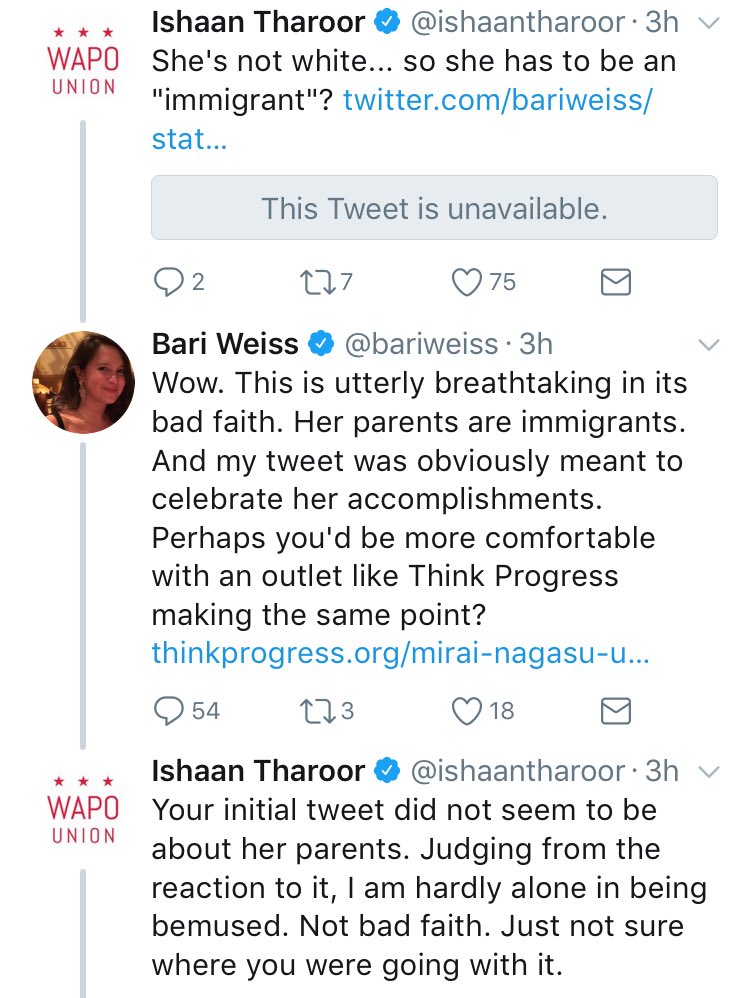This screenshot has width=750, height=998.
Task: Follow the thinkprogress.org mirai-nagasu link
Action: (x=400, y=654)
